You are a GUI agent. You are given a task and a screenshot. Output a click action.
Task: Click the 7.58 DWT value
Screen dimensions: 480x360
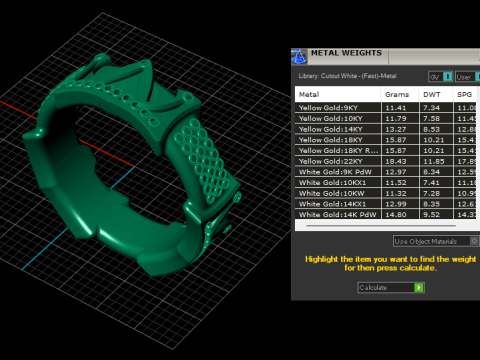(431, 118)
